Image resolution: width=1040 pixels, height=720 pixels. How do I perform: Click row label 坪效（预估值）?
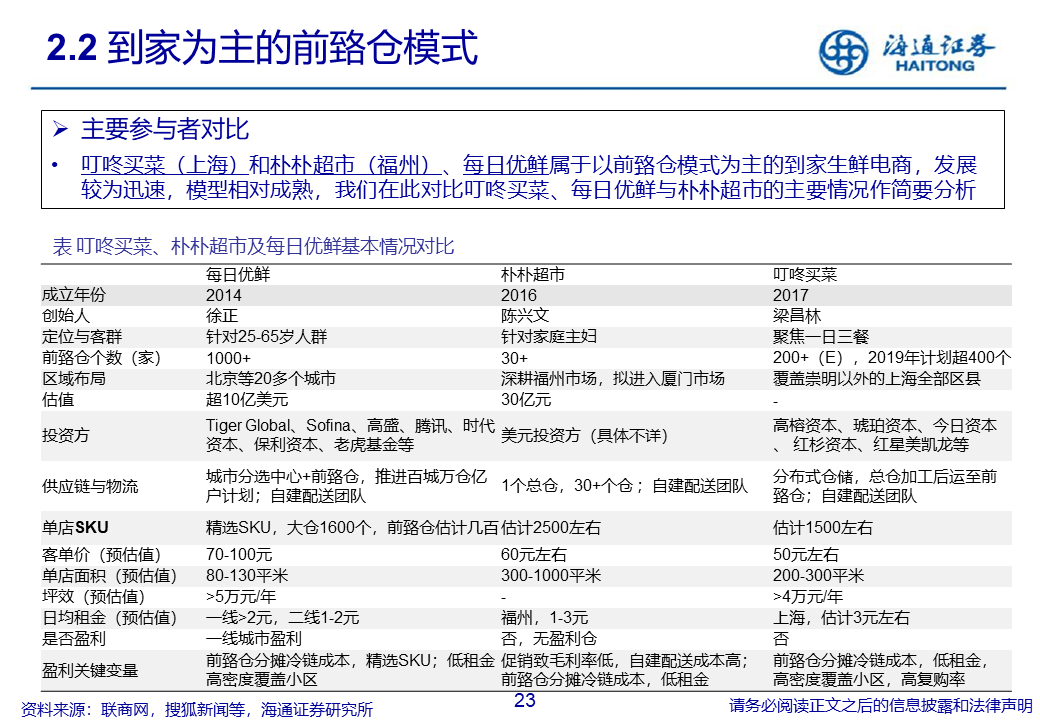[94, 597]
